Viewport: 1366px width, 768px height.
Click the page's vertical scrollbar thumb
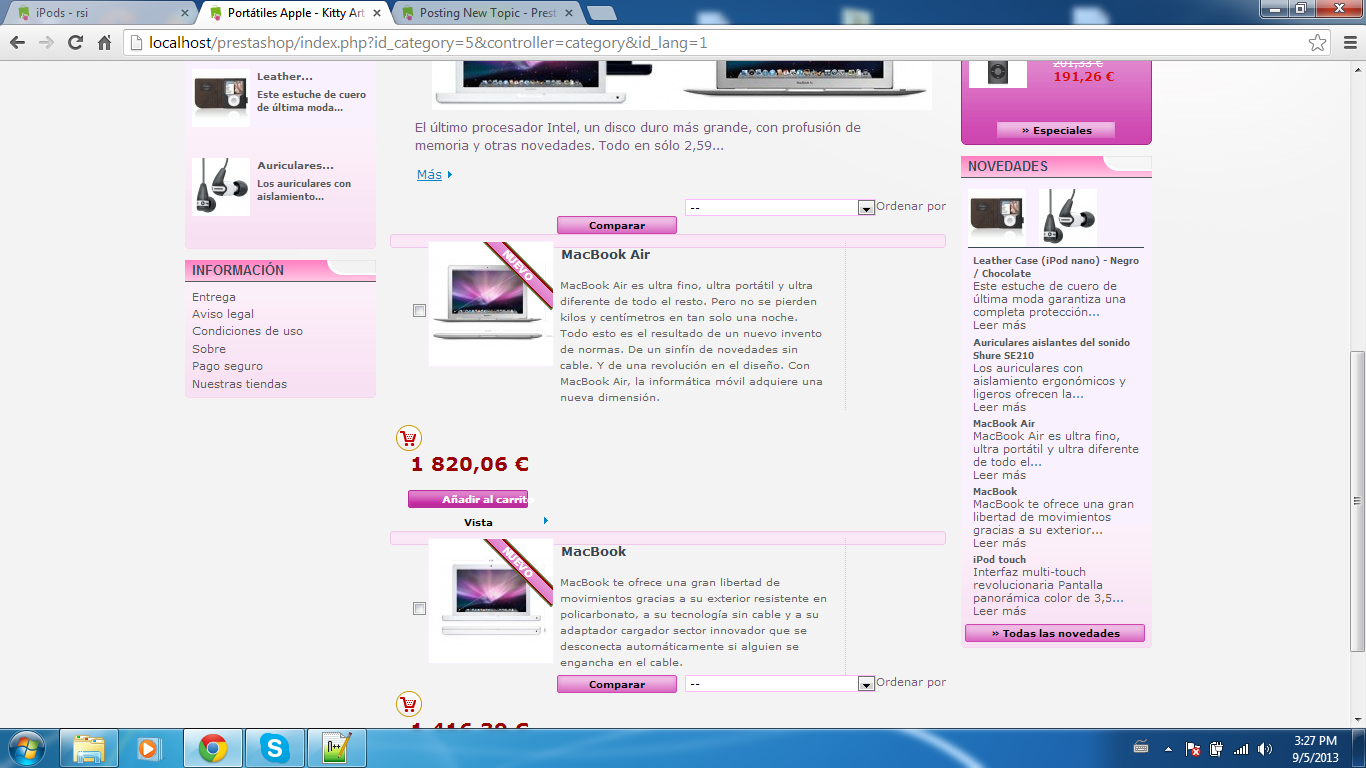(x=1357, y=500)
